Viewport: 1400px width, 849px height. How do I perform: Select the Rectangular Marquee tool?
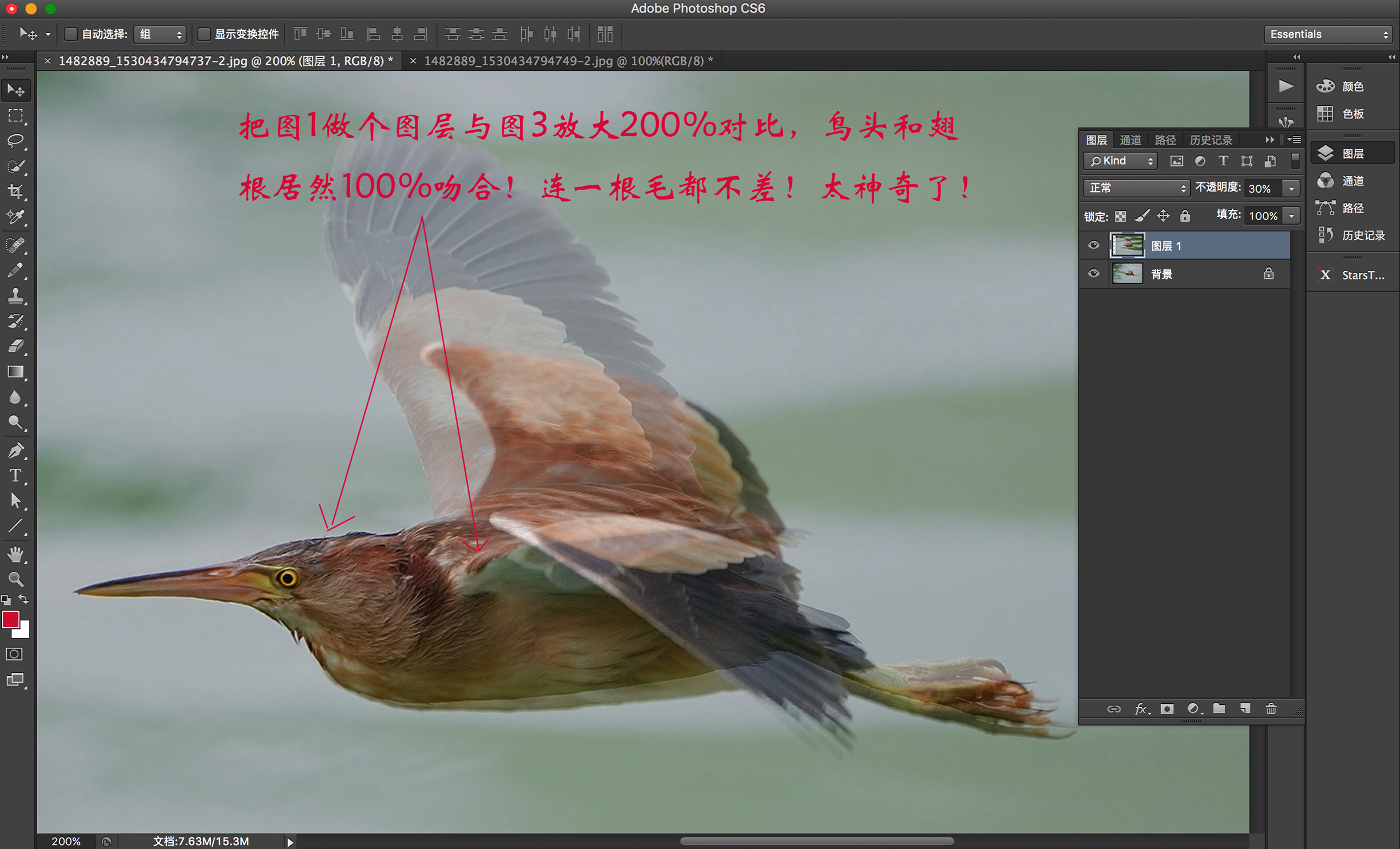tap(15, 116)
